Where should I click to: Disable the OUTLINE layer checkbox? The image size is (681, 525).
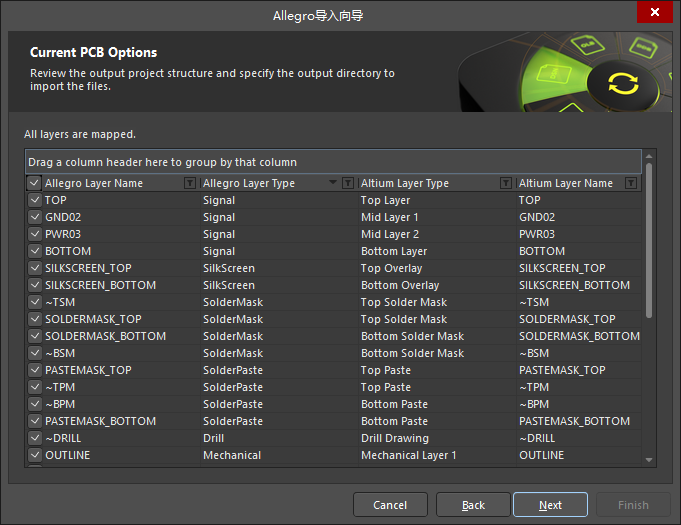tap(34, 455)
